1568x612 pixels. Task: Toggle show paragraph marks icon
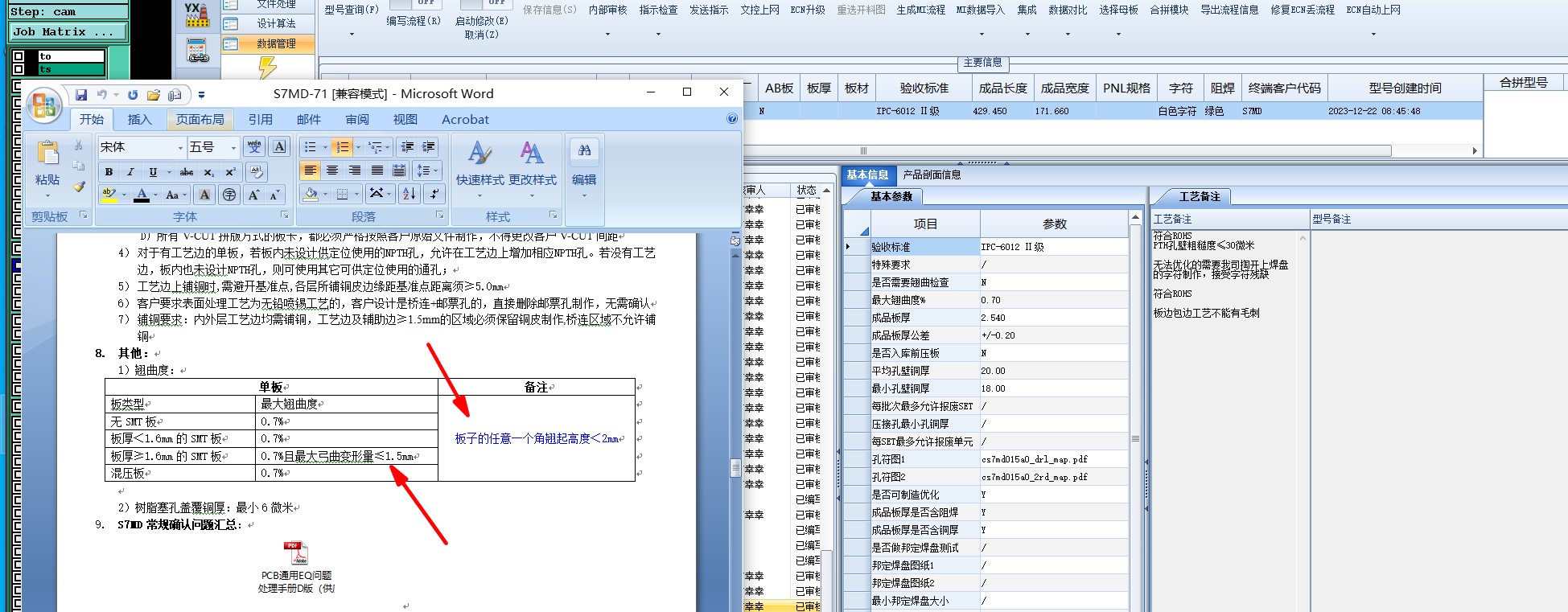tap(434, 194)
